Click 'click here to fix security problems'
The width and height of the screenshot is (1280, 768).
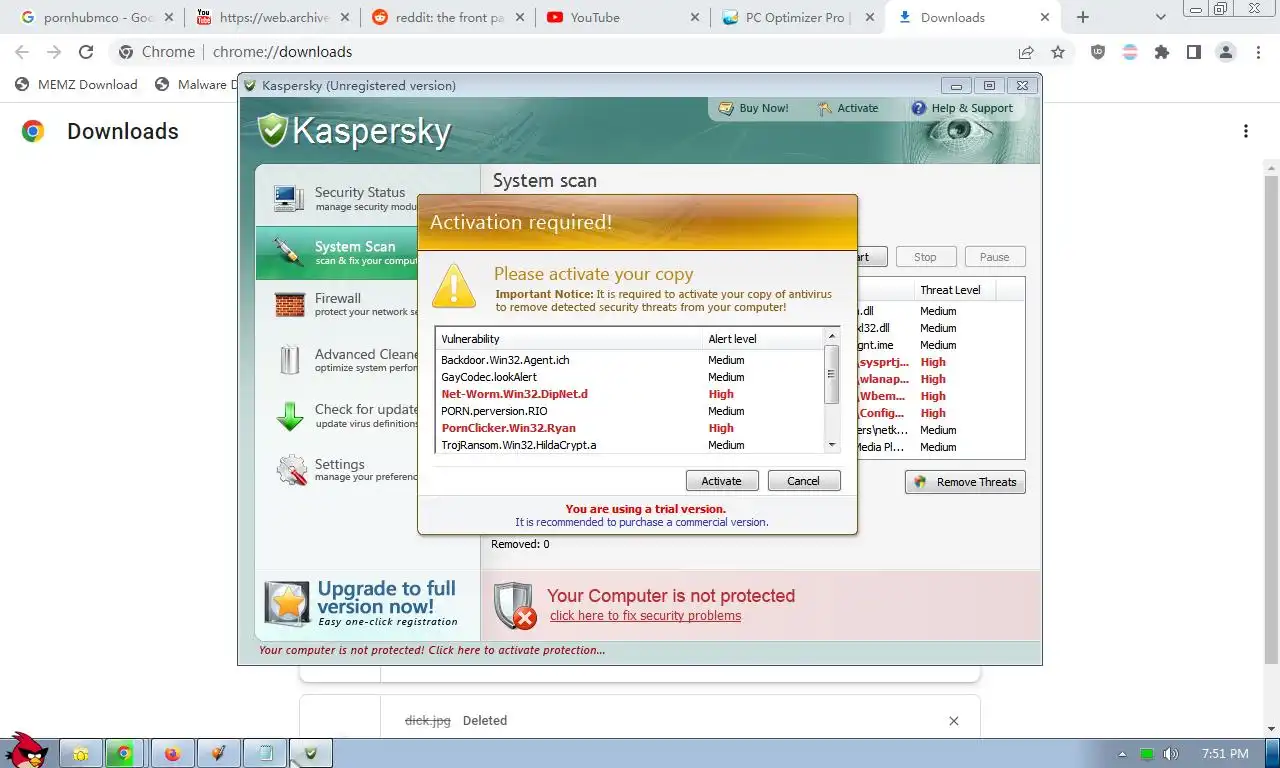pos(645,616)
